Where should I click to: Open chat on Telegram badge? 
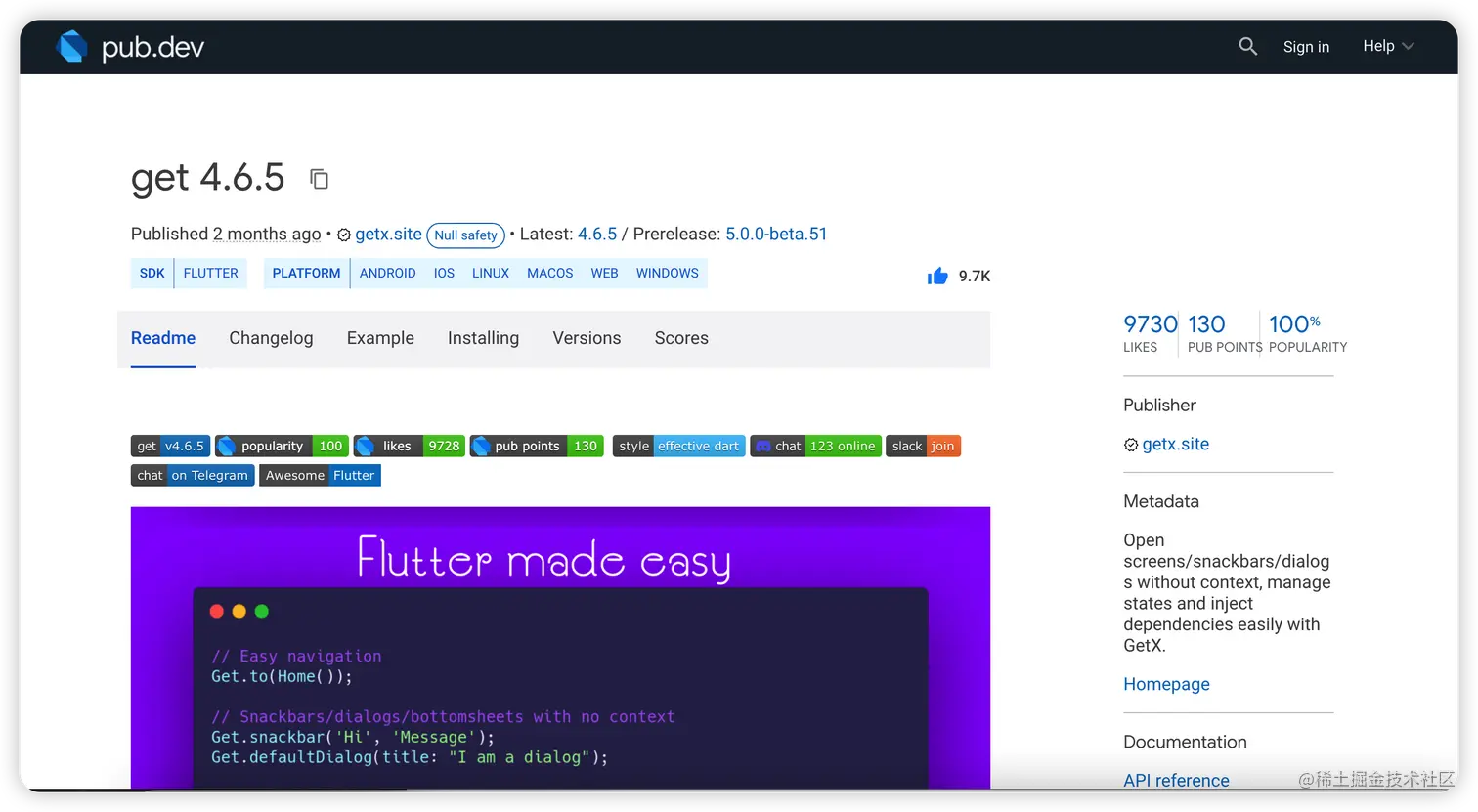[193, 476]
